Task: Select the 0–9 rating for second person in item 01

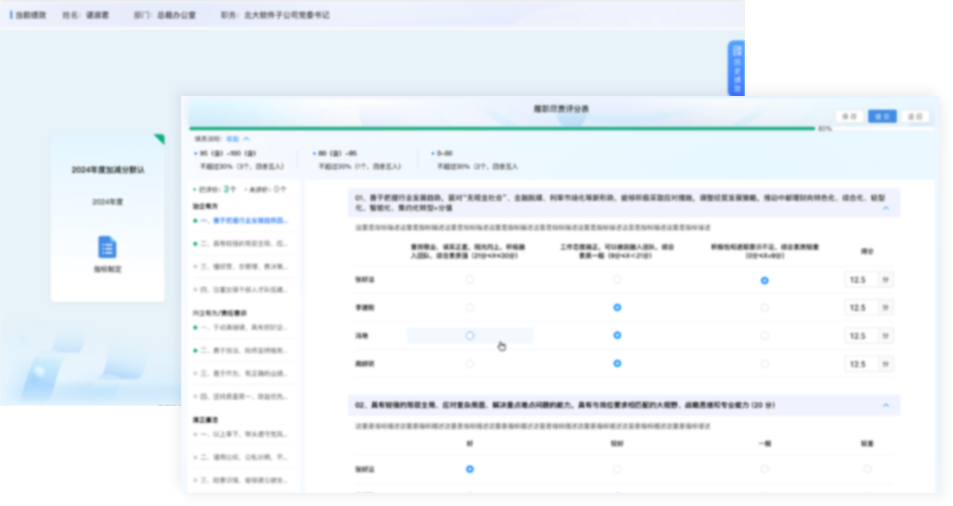Action: (x=765, y=307)
